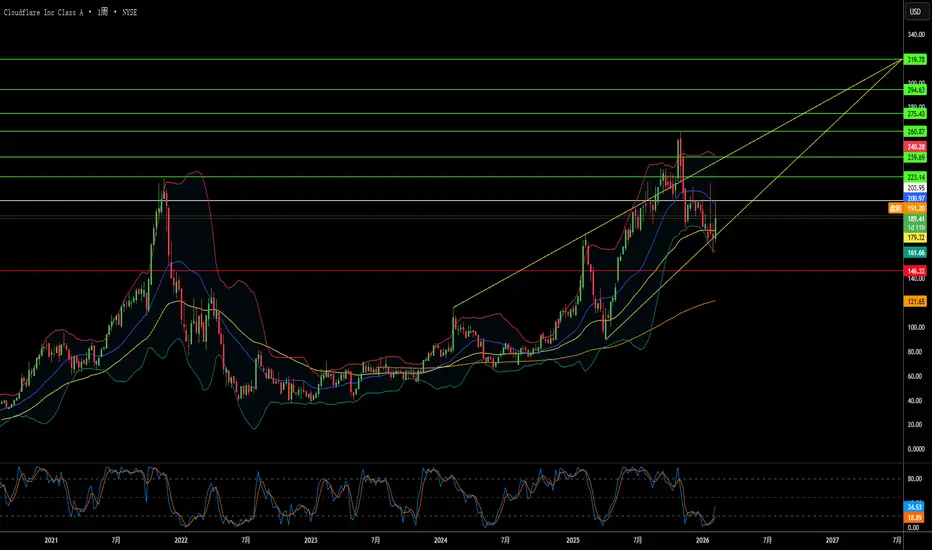
Task: Click the 2026 label on time axis
Action: click(x=703, y=540)
